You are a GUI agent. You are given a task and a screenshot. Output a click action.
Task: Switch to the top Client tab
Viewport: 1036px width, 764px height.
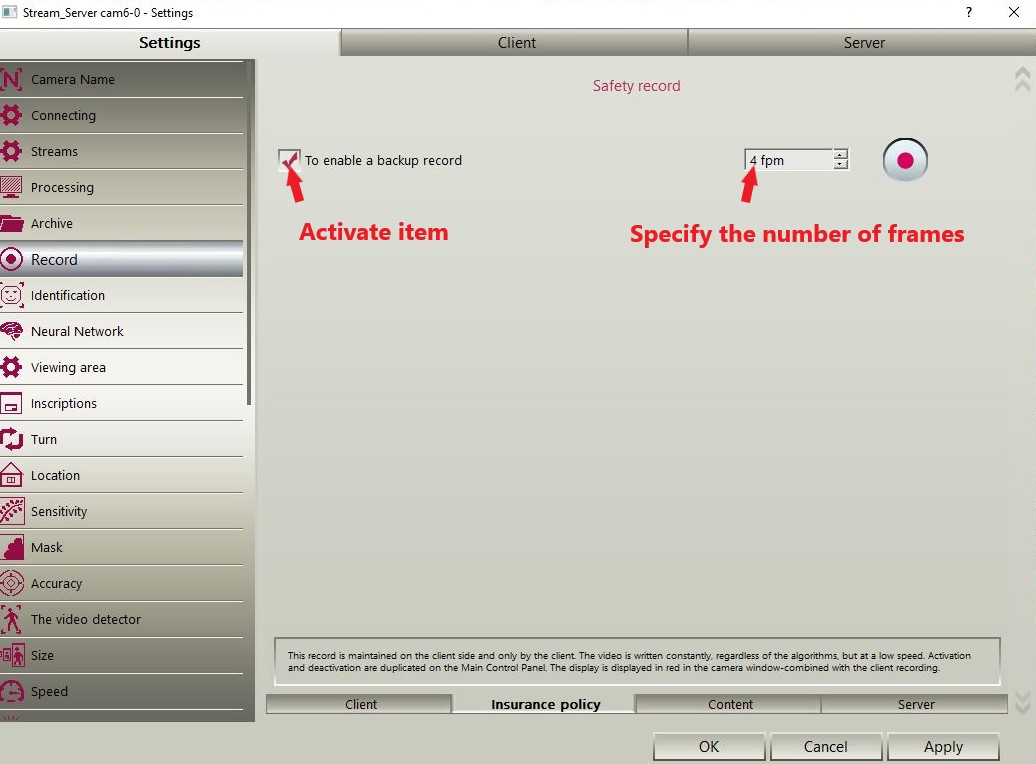click(x=516, y=43)
